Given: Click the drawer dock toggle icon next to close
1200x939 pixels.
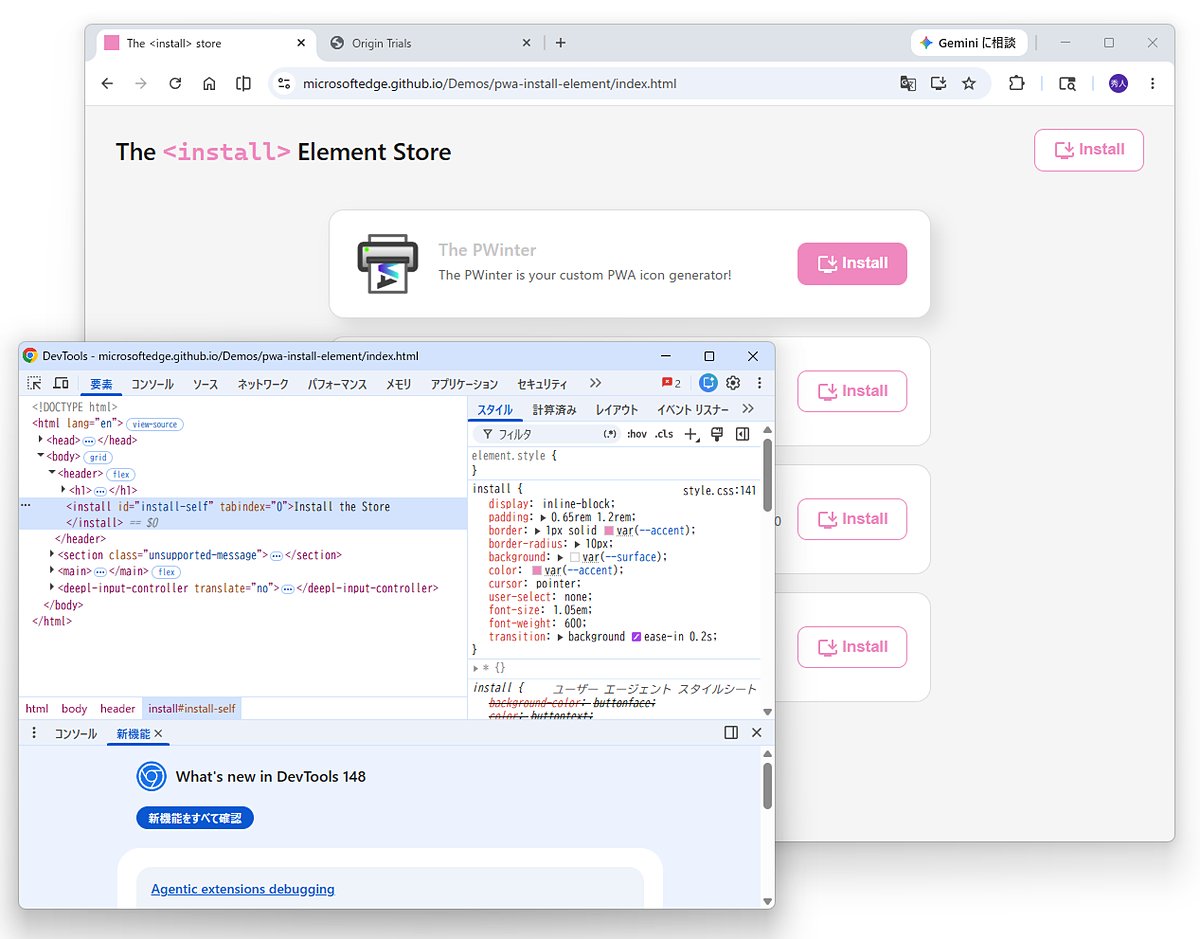Looking at the screenshot, I should [731, 733].
